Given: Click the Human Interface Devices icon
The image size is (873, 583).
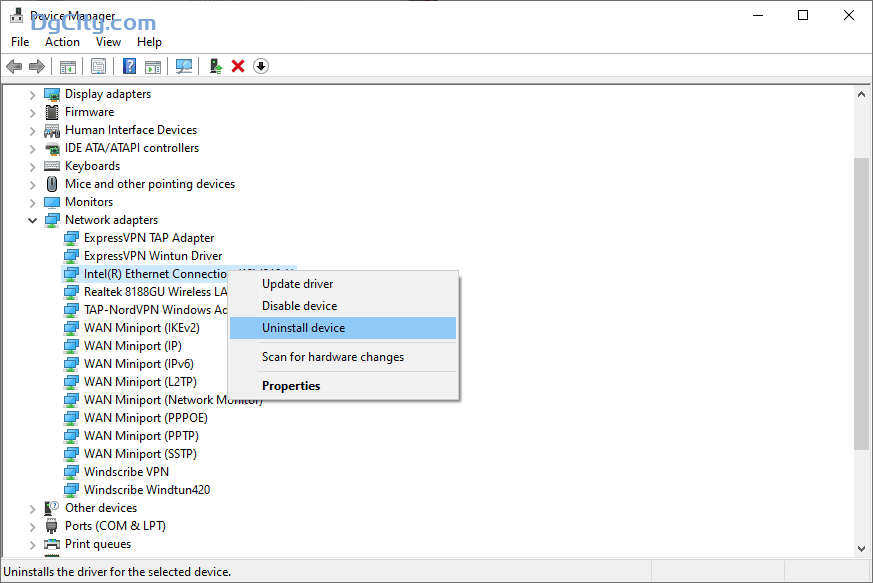Looking at the screenshot, I should point(52,130).
